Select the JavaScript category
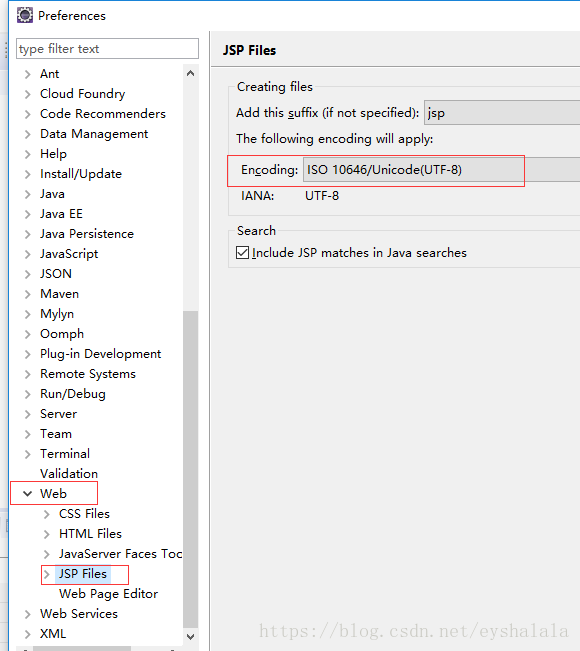This screenshot has height=651, width=580. (69, 254)
